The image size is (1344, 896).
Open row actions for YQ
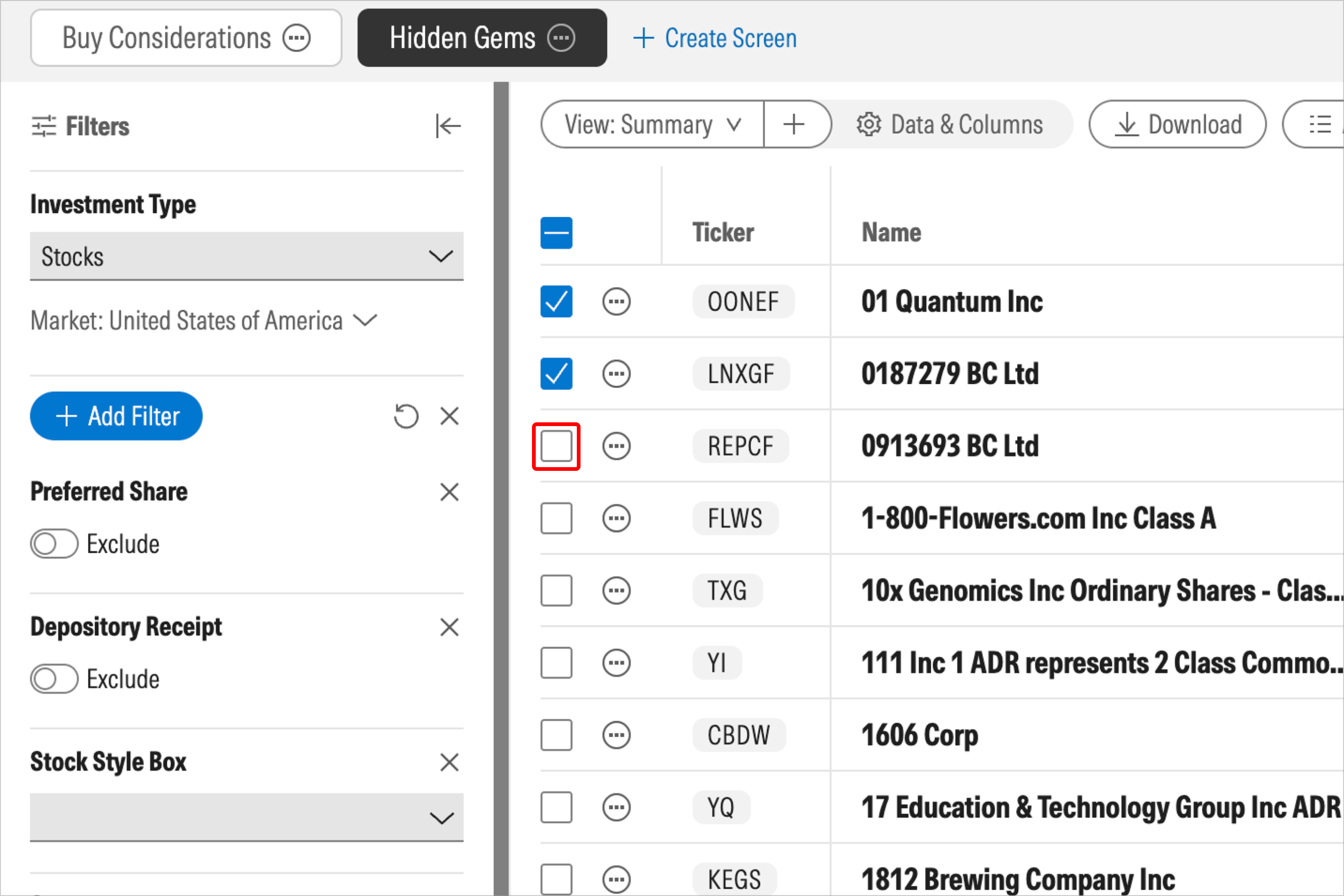616,808
